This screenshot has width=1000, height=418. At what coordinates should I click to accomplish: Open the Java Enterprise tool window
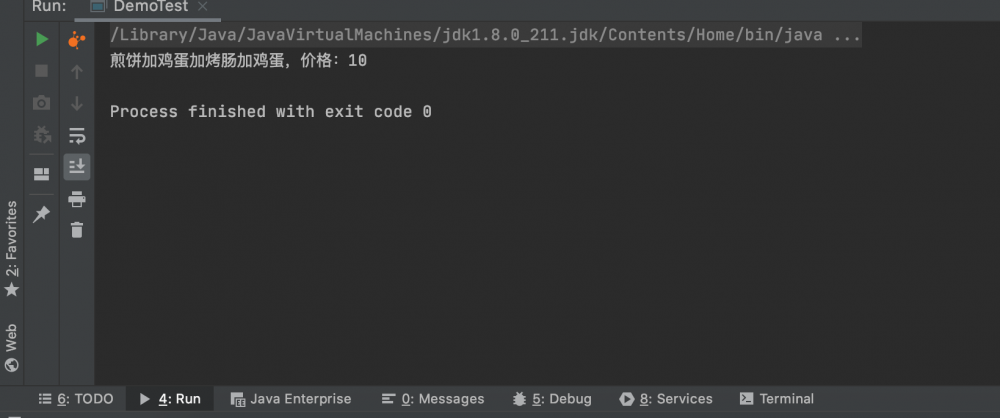[290, 399]
